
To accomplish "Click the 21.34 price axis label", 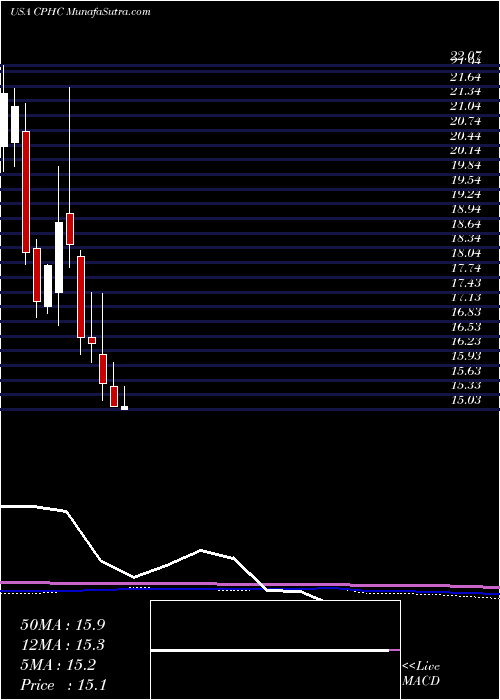I will [x=466, y=92].
